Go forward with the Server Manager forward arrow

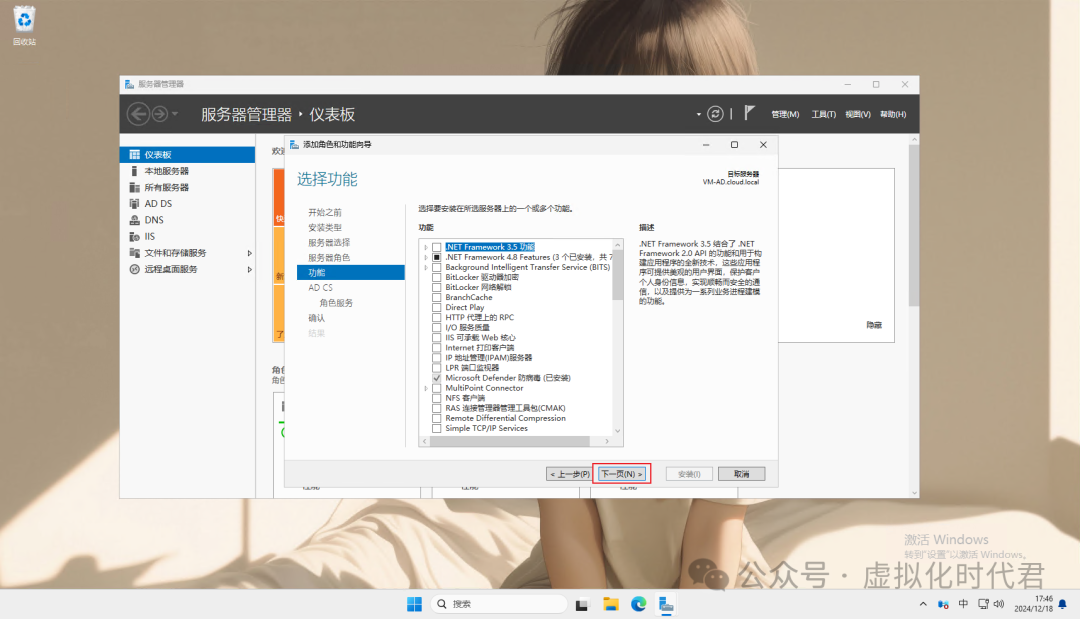click(x=159, y=114)
